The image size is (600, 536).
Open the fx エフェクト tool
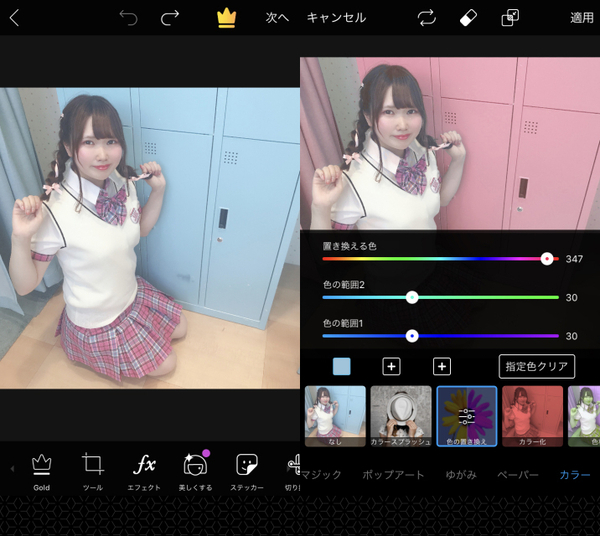pyautogui.click(x=145, y=465)
